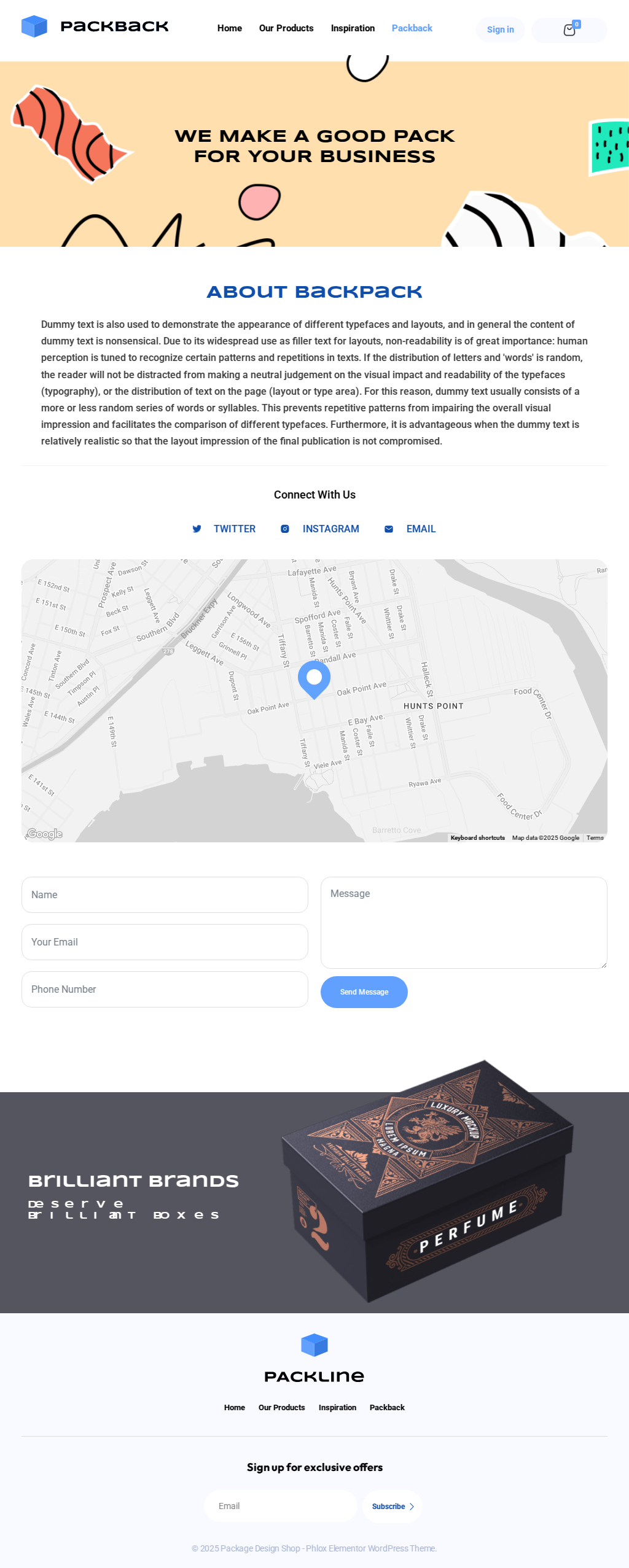Click the Sign in button
Screen dimensions: 629x1568
pos(501,29)
